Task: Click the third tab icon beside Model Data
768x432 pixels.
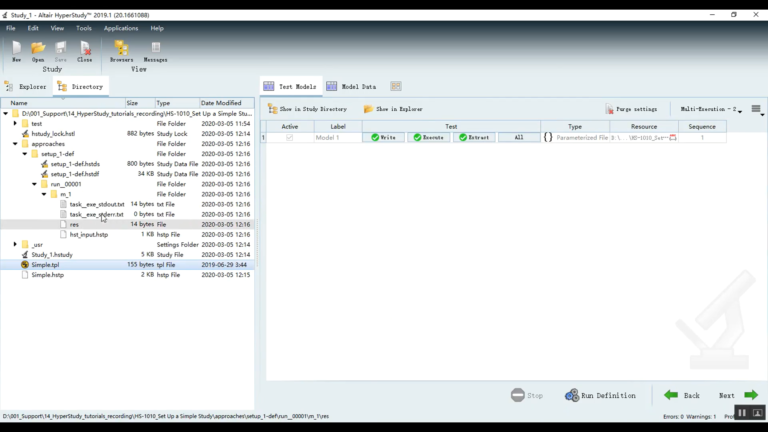Action: [x=396, y=86]
